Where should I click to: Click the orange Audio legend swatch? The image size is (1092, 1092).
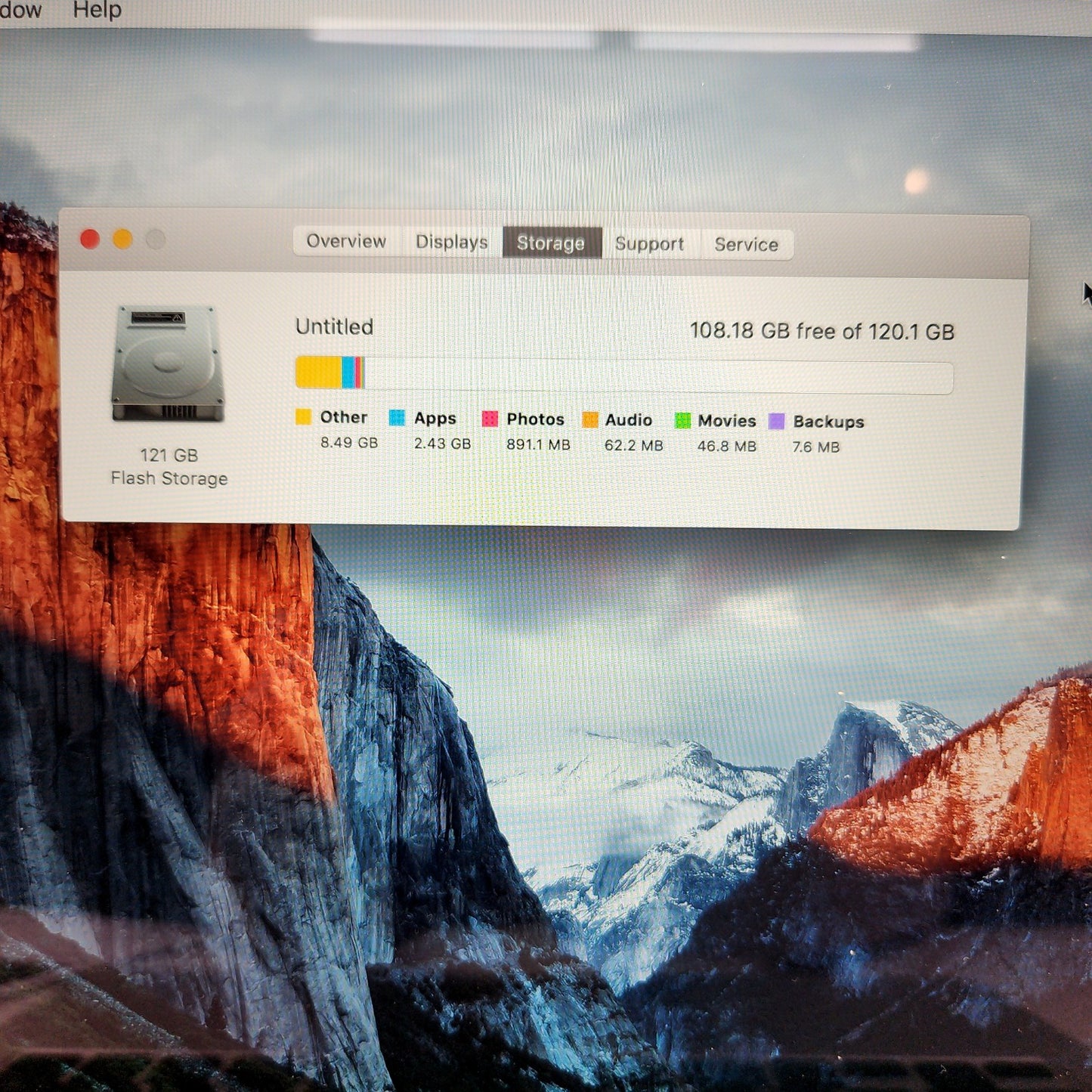click(590, 420)
